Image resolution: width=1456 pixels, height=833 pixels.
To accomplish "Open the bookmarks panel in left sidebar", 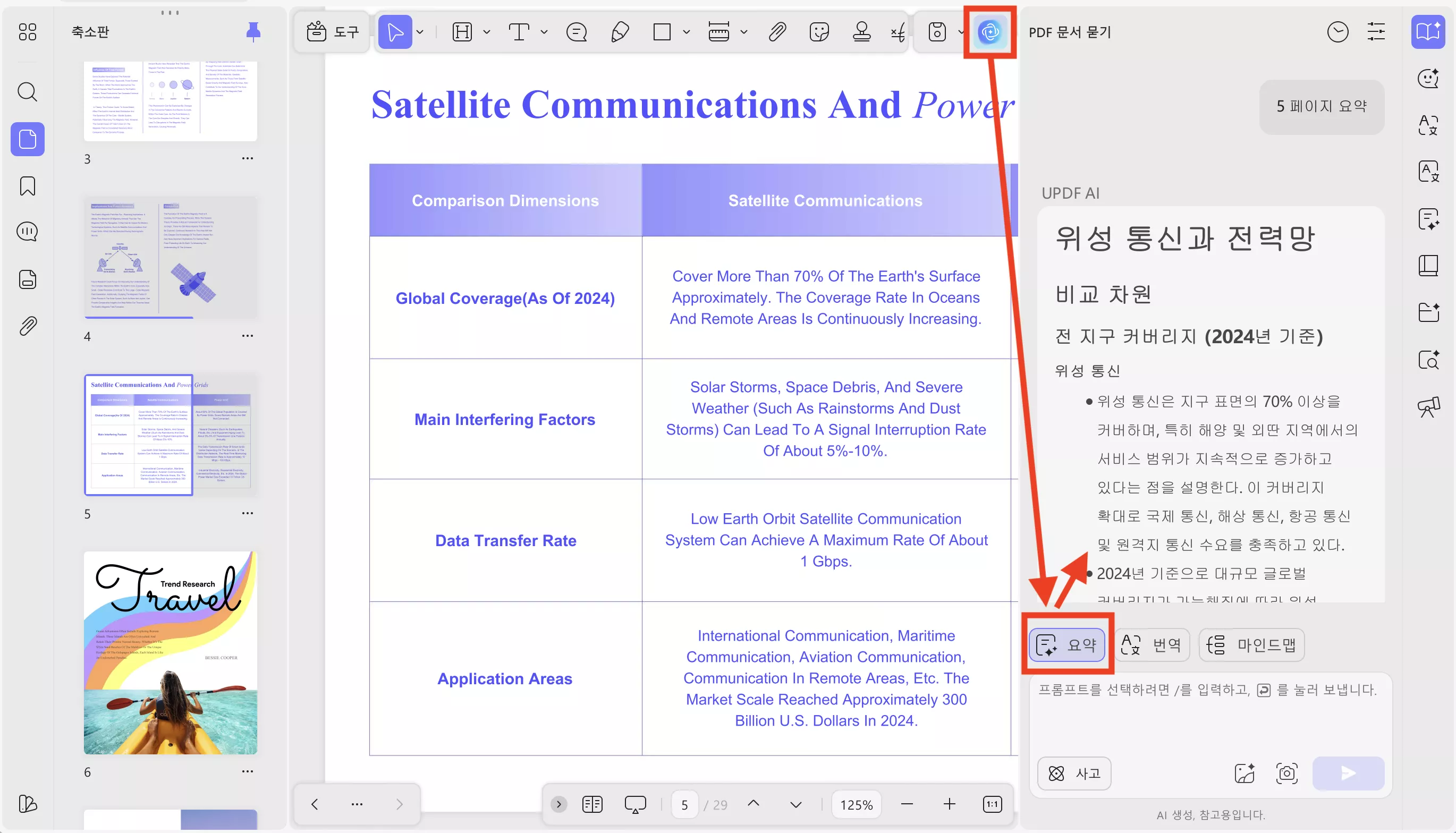I will click(x=28, y=186).
